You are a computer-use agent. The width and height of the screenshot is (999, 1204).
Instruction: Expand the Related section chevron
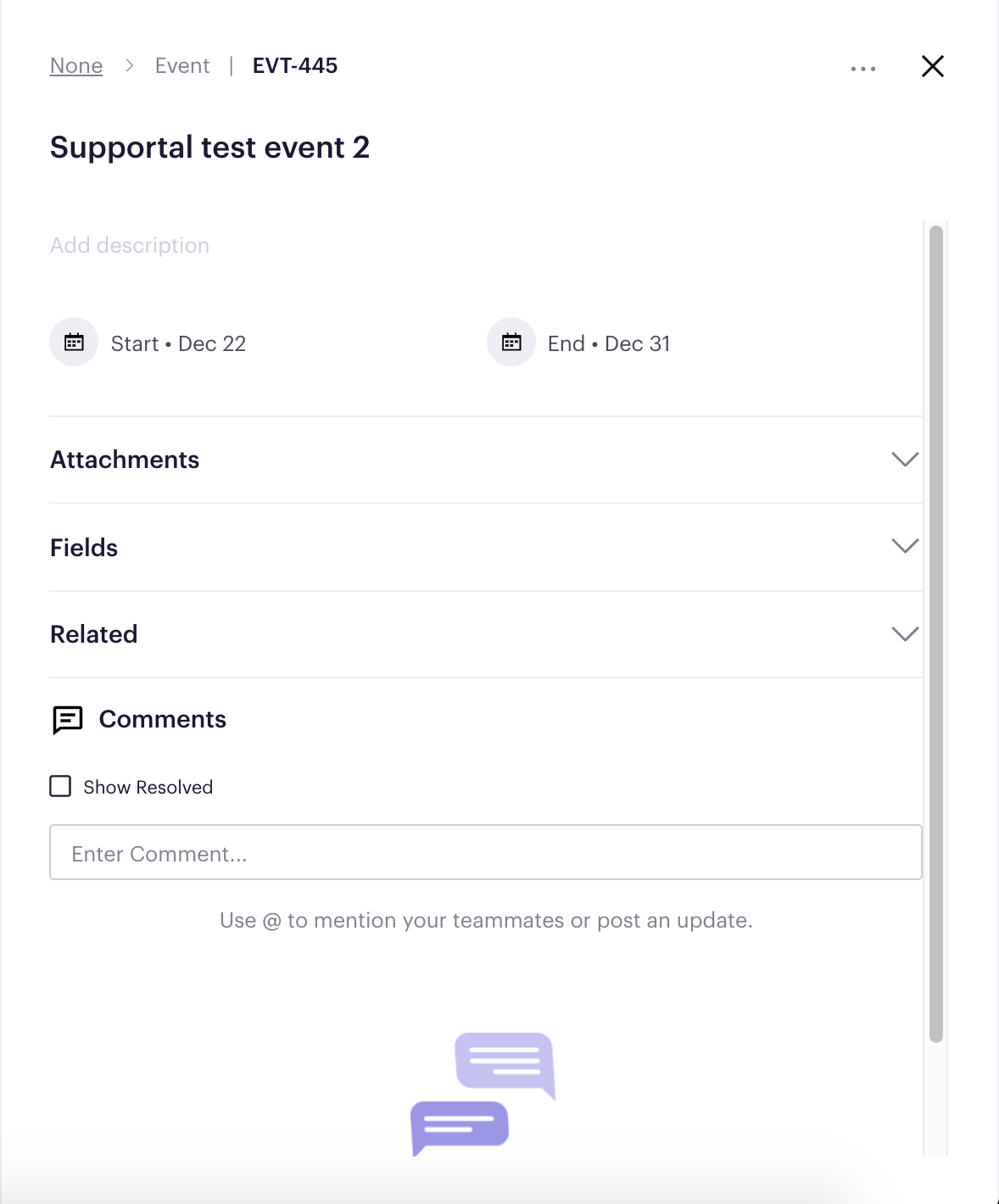pyautogui.click(x=906, y=634)
